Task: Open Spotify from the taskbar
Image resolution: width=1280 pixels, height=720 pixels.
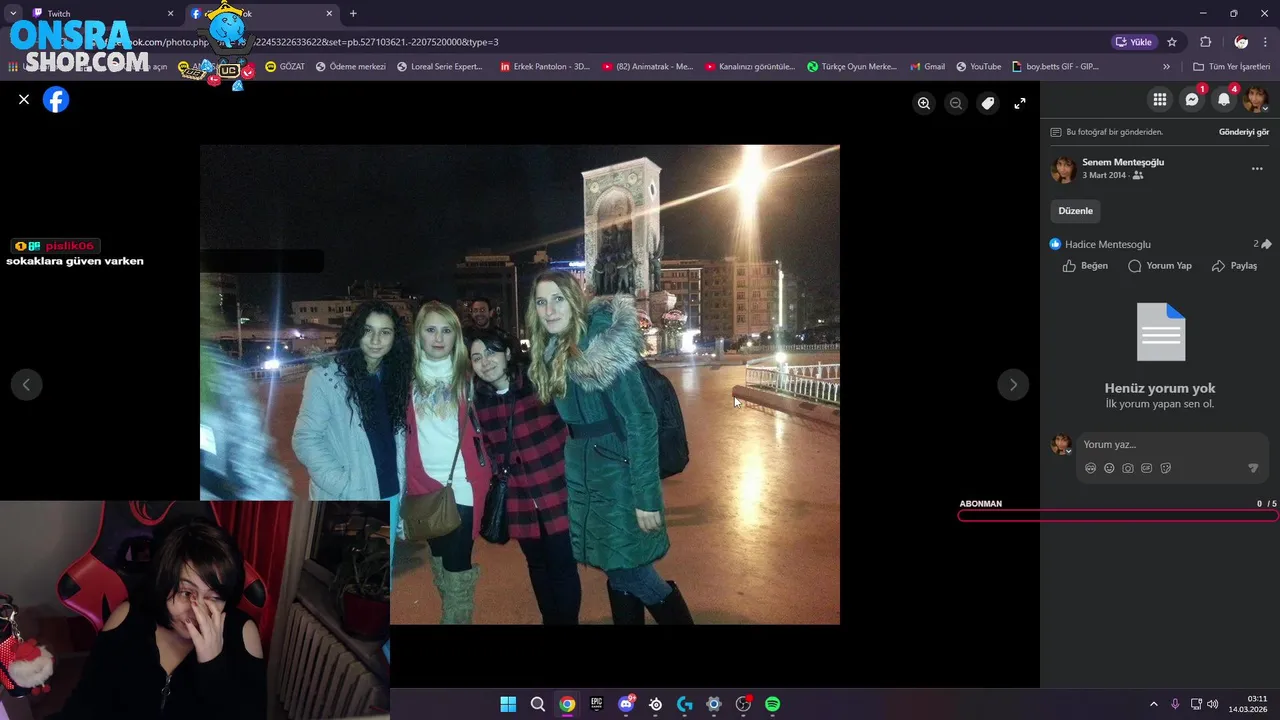Action: (773, 704)
